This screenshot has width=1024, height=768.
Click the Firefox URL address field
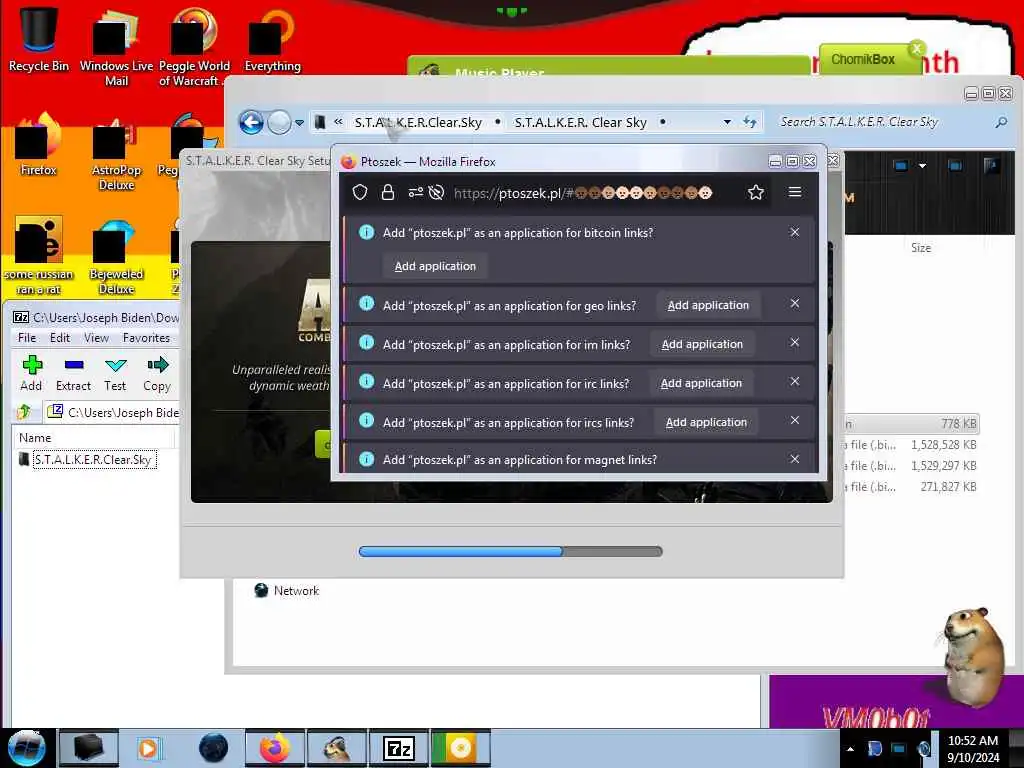(582, 193)
